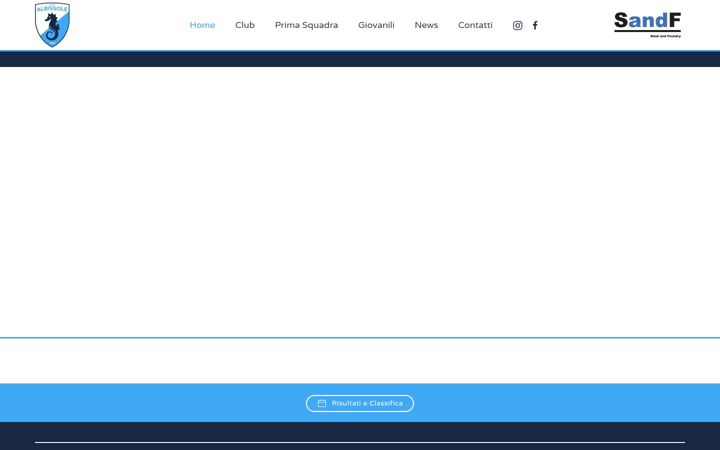Click the Albissole seahorse club crest logo
720x450 pixels.
point(52,24)
